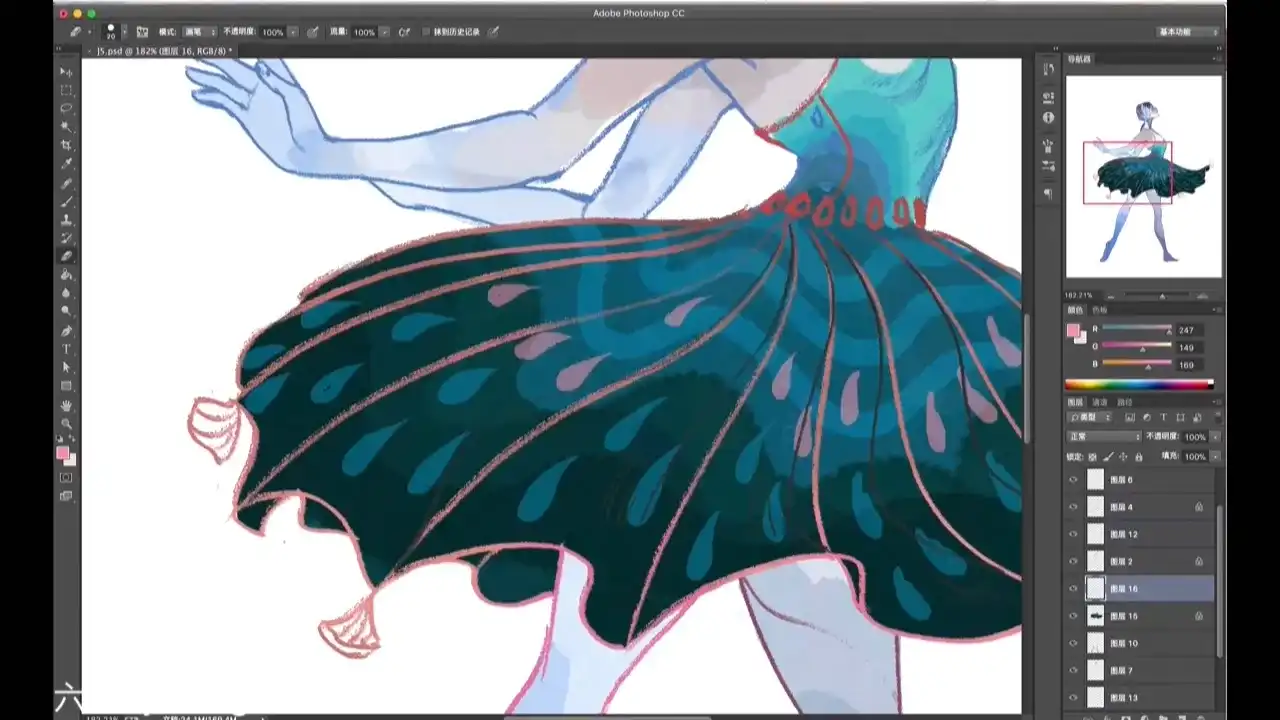Switch to the 通道 tab
Image resolution: width=1280 pixels, height=720 pixels.
coord(1099,402)
